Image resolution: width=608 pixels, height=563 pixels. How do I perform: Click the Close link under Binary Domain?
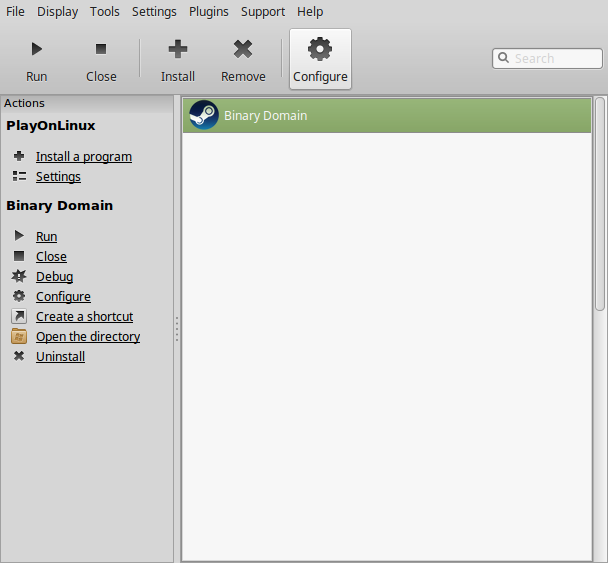[51, 257]
